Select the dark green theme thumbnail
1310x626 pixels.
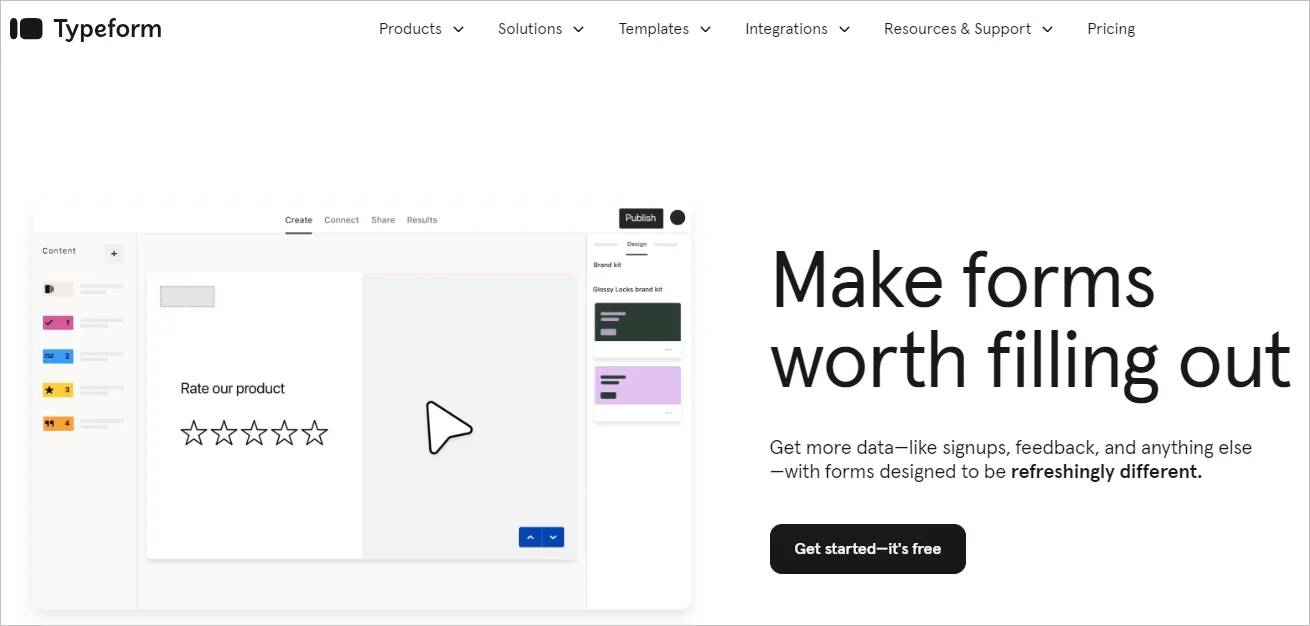point(638,322)
